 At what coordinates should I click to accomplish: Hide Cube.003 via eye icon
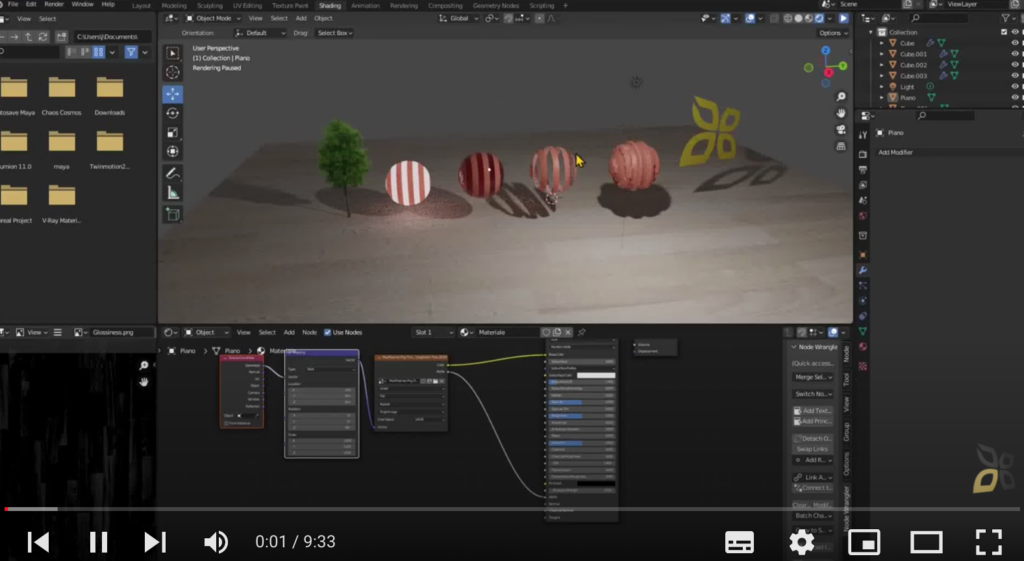(1015, 76)
